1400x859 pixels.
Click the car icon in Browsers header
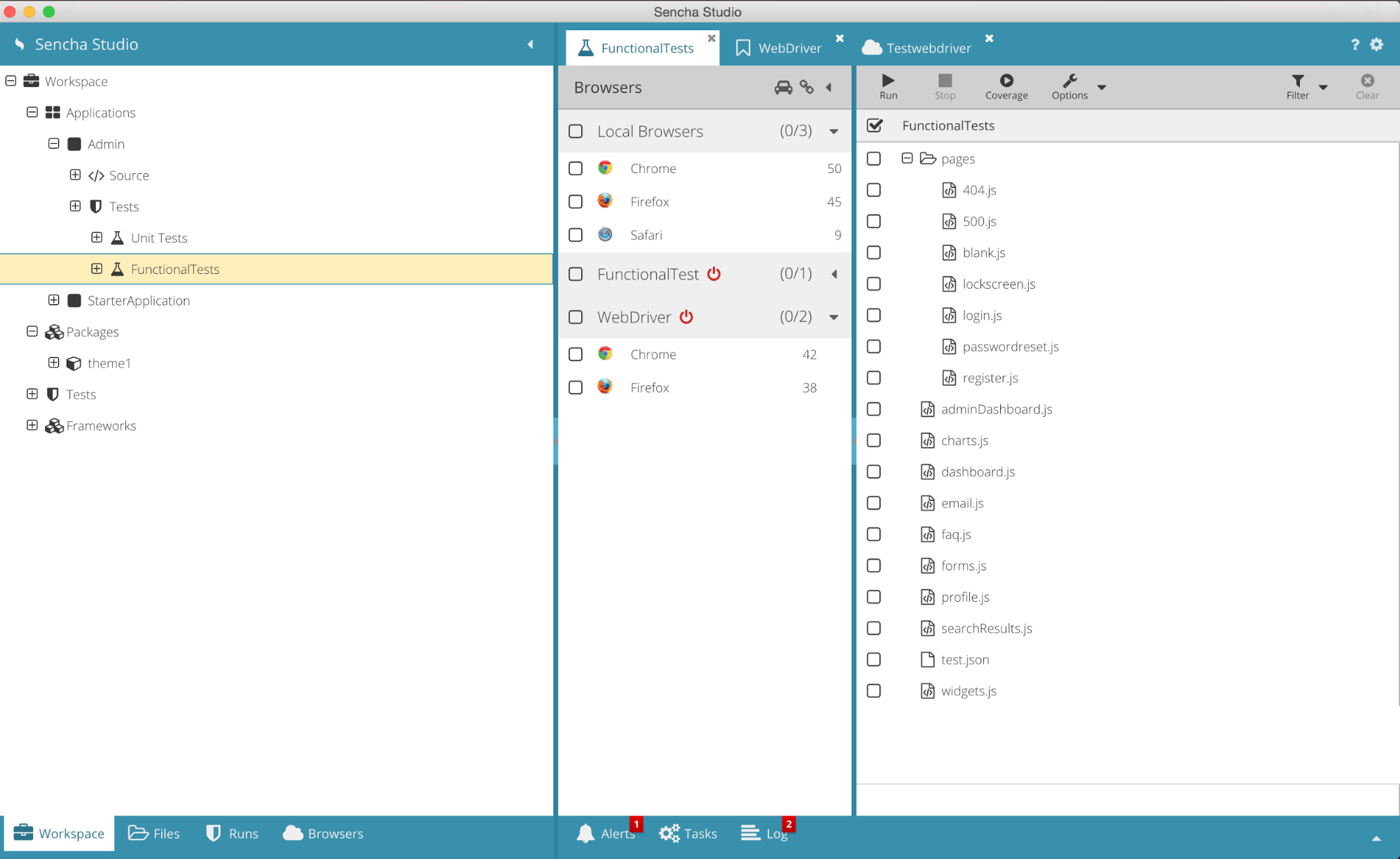(783, 87)
